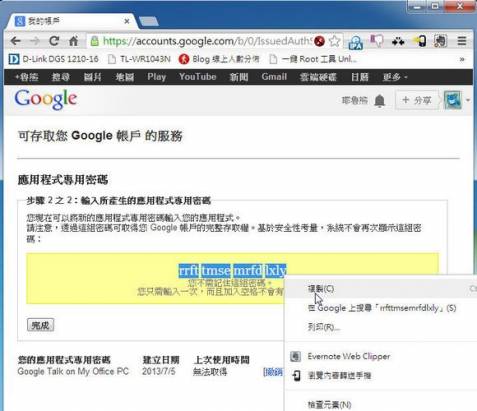
Task: Open the home page icon
Action: pyautogui.click(x=73, y=41)
